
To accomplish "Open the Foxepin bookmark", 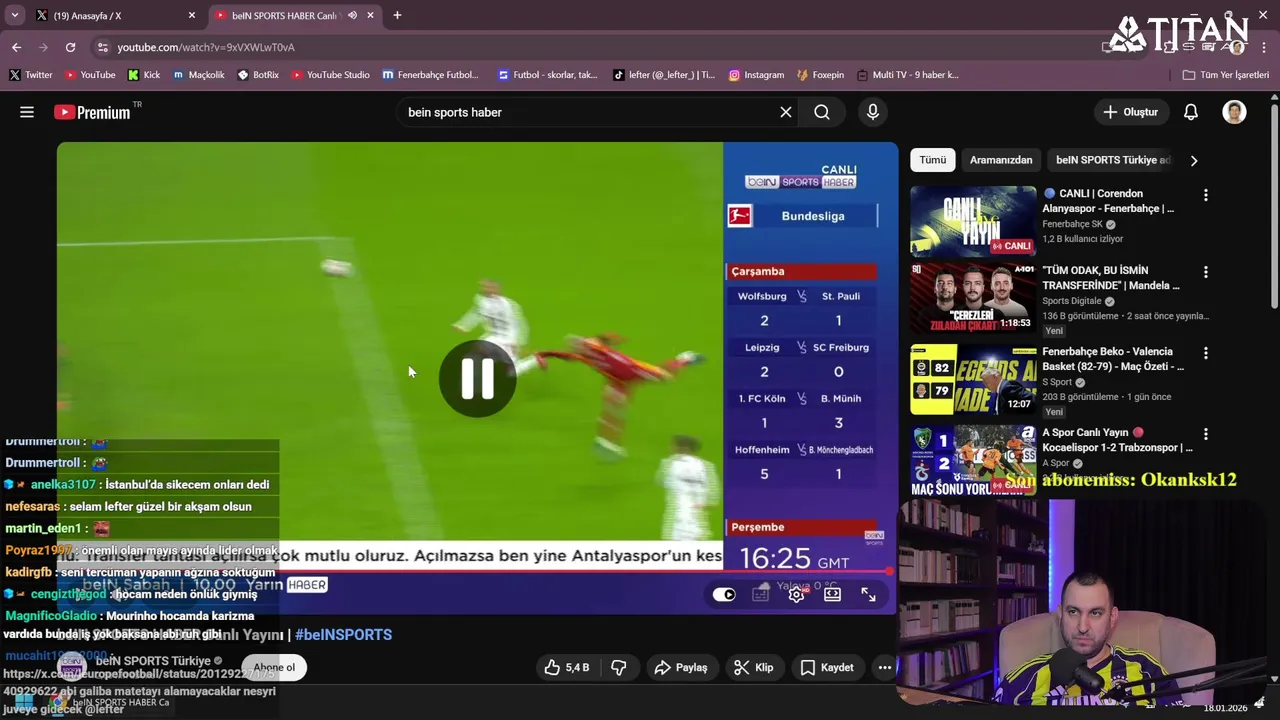I will click(x=820, y=75).
